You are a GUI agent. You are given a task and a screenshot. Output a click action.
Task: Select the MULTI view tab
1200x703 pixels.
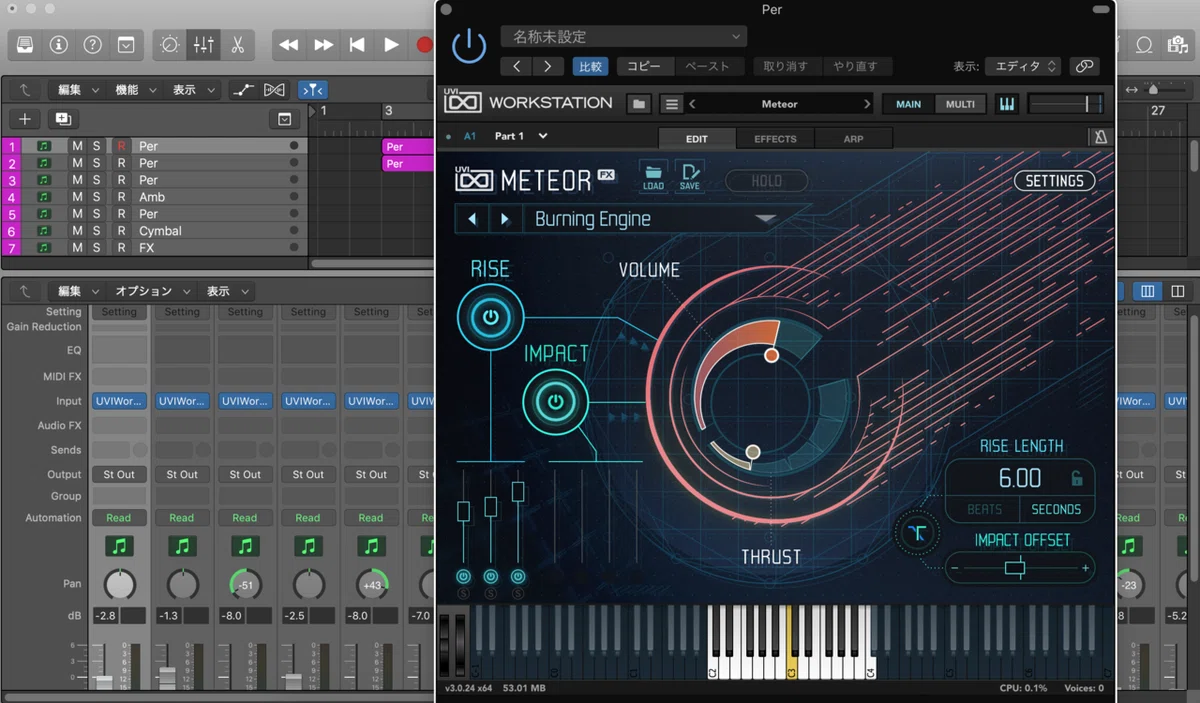coord(960,104)
